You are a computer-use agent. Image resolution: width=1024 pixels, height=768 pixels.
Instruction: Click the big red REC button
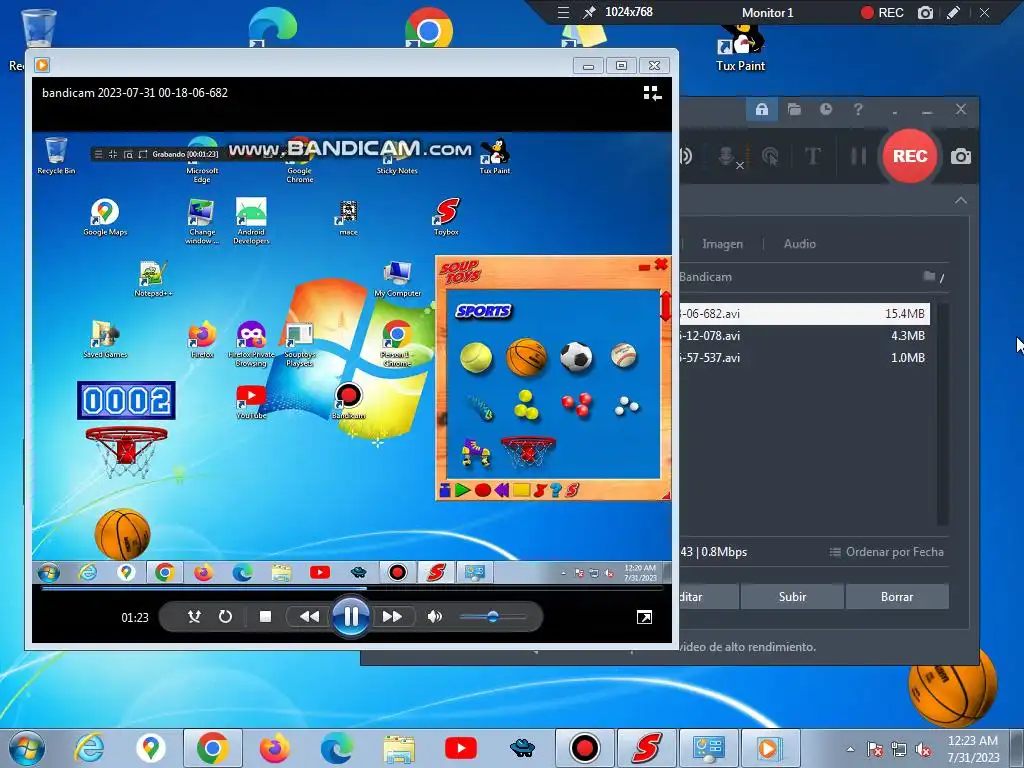coord(910,156)
